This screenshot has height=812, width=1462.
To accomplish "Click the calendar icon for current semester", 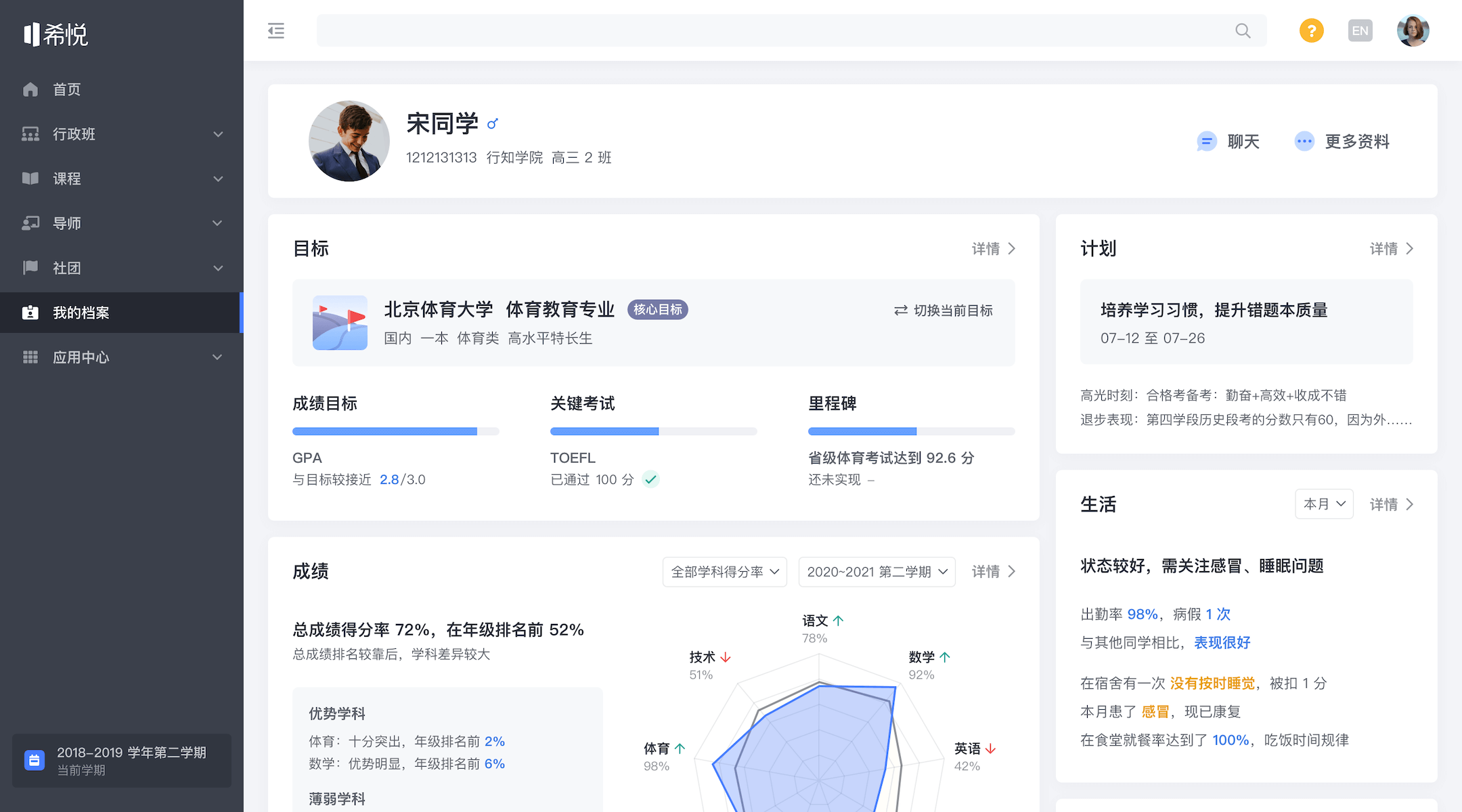I will tap(35, 761).
